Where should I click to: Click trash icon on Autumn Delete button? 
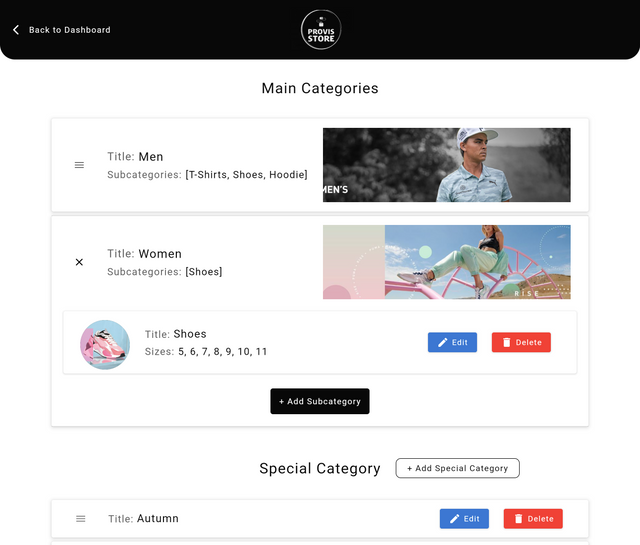click(518, 519)
